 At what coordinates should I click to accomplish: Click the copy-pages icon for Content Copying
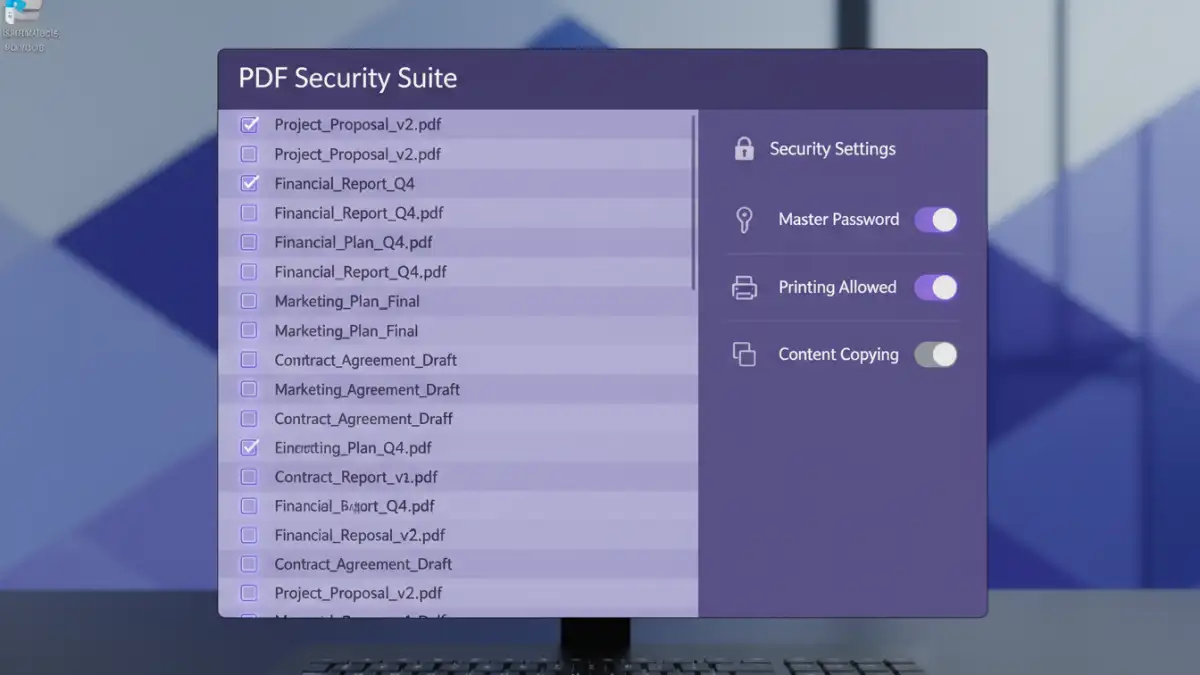point(744,353)
